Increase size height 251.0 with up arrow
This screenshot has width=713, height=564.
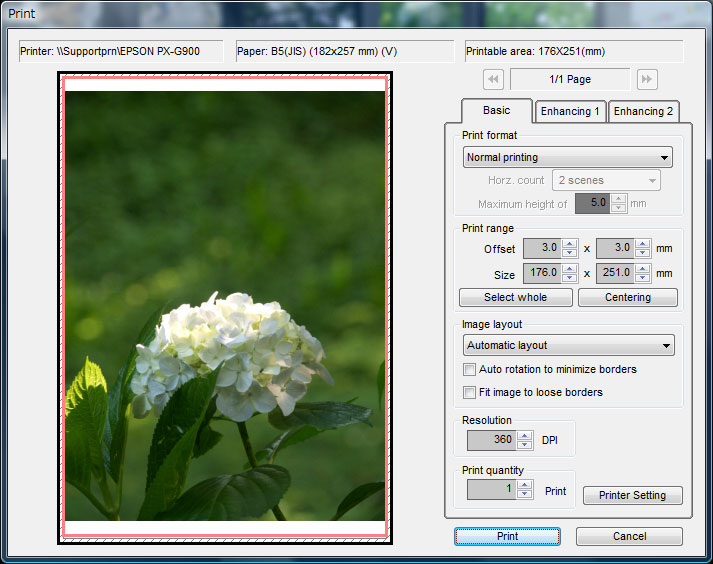(x=643, y=268)
